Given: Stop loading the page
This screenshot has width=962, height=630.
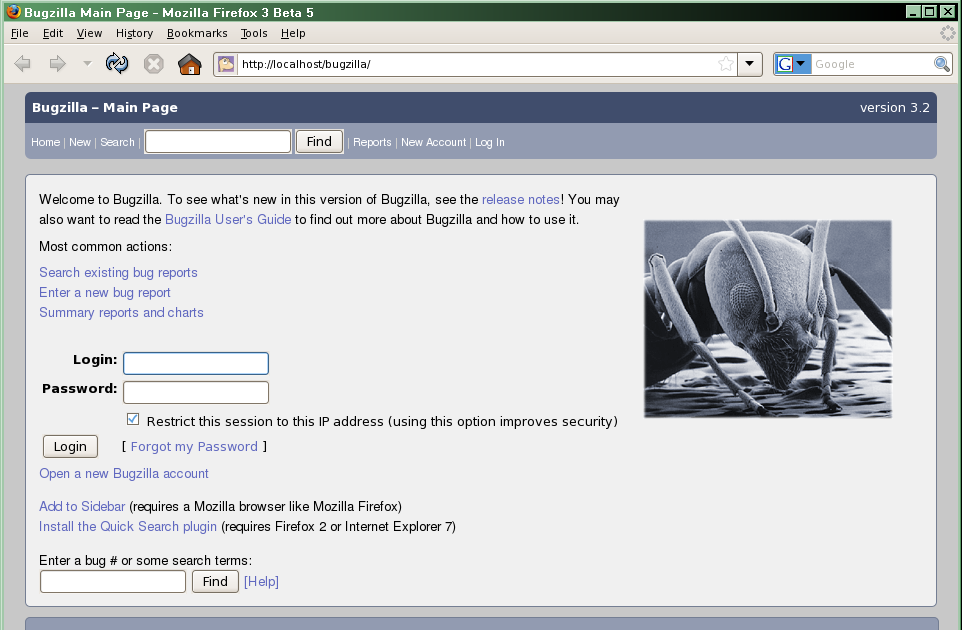Looking at the screenshot, I should (x=153, y=64).
